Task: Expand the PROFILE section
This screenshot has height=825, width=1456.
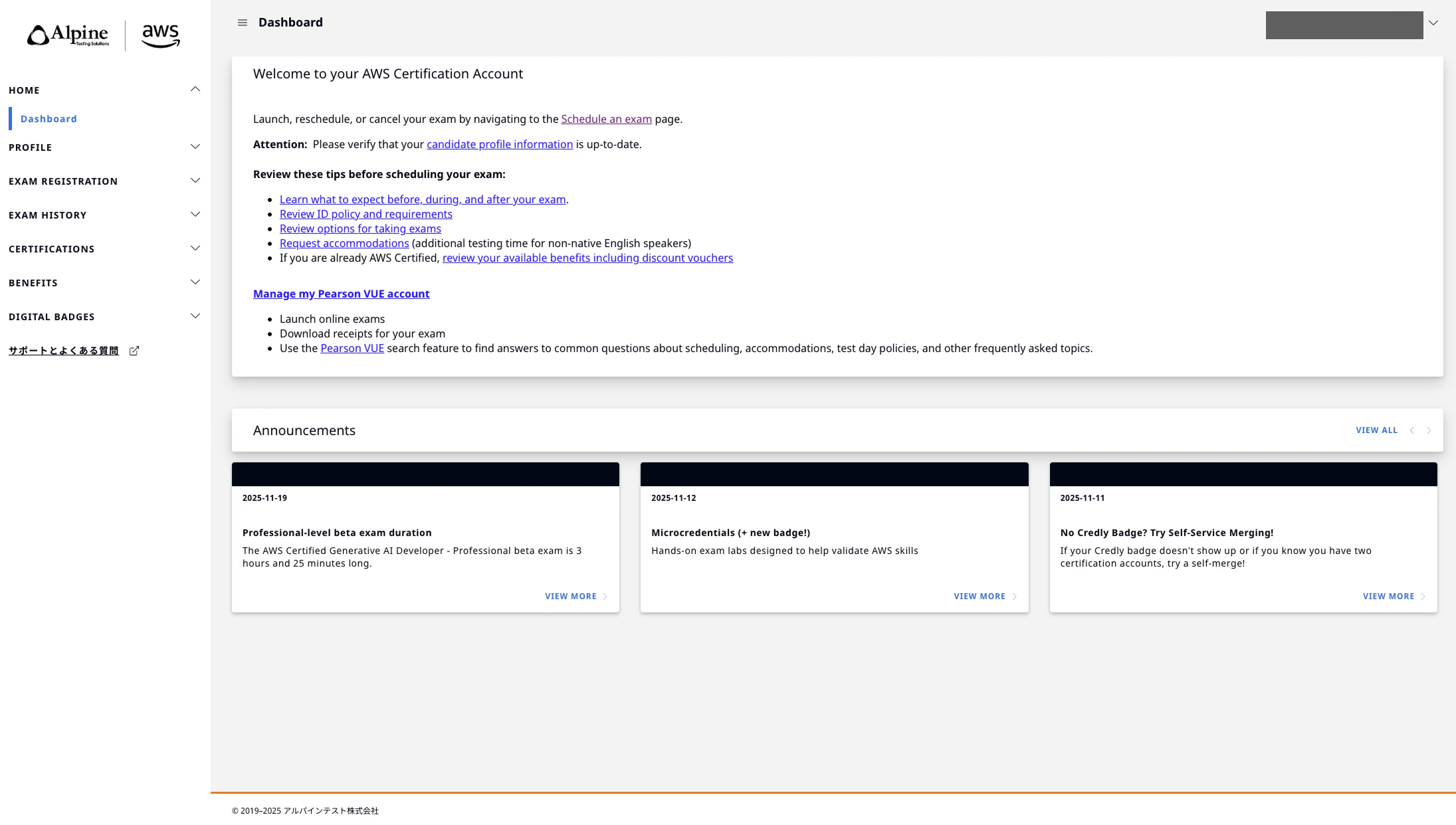Action: [x=104, y=147]
